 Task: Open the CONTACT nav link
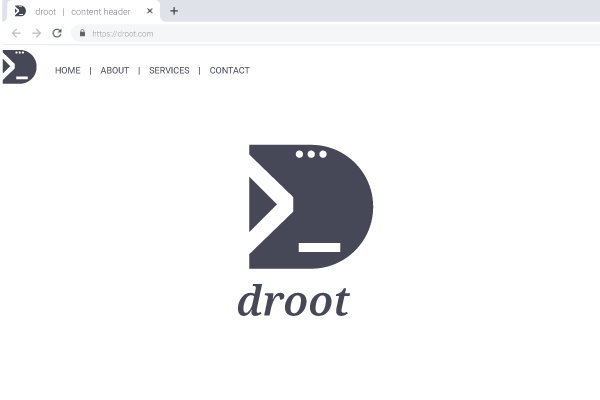click(230, 70)
